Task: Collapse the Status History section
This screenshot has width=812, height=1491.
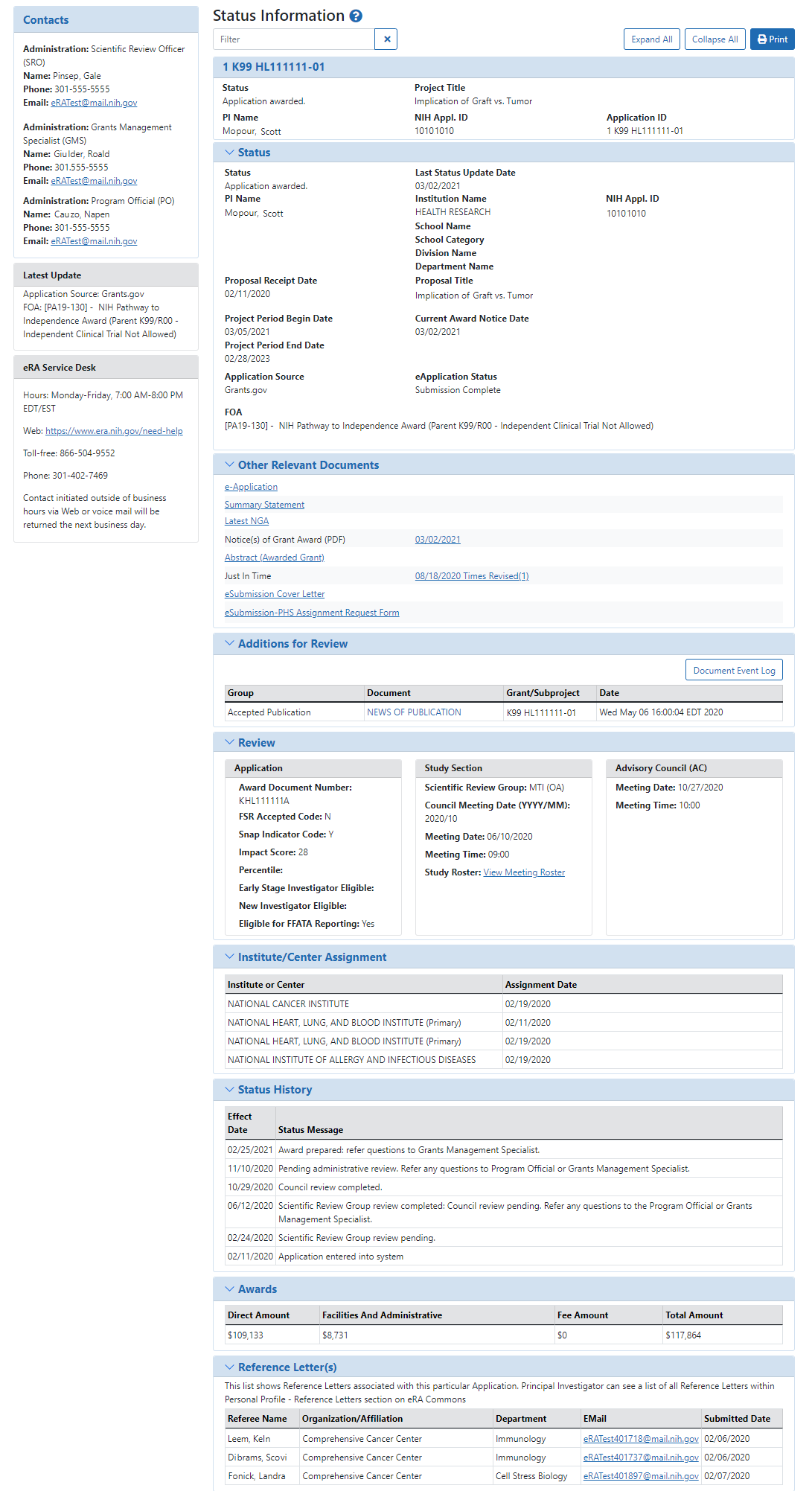Action: pos(230,1090)
